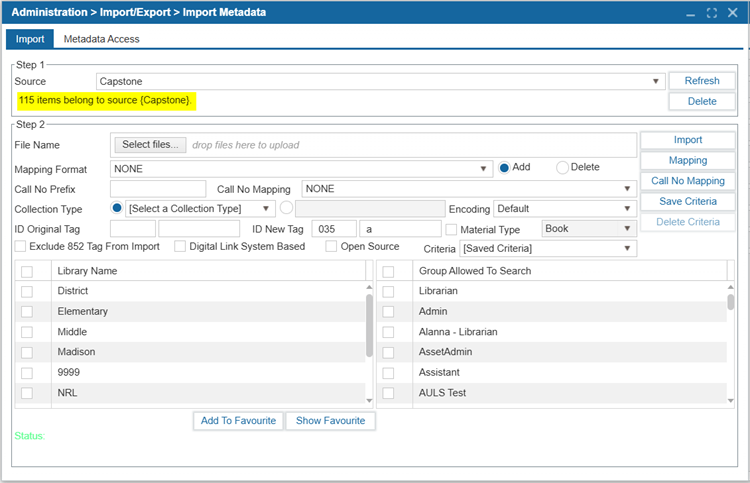
Task: Click the Refresh button
Action: (x=701, y=81)
